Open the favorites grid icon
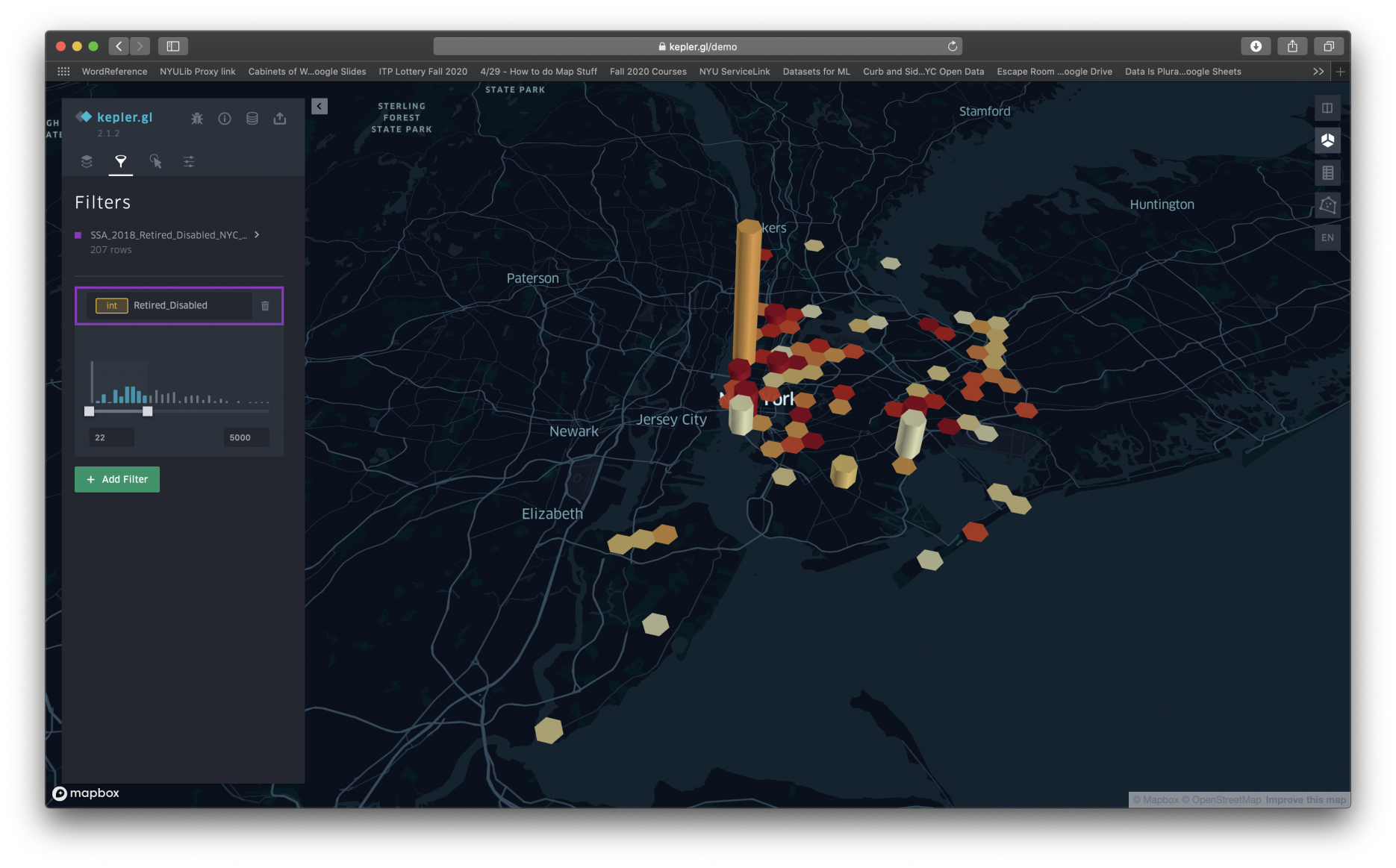Viewport: 1396px width, 868px height. [x=63, y=72]
